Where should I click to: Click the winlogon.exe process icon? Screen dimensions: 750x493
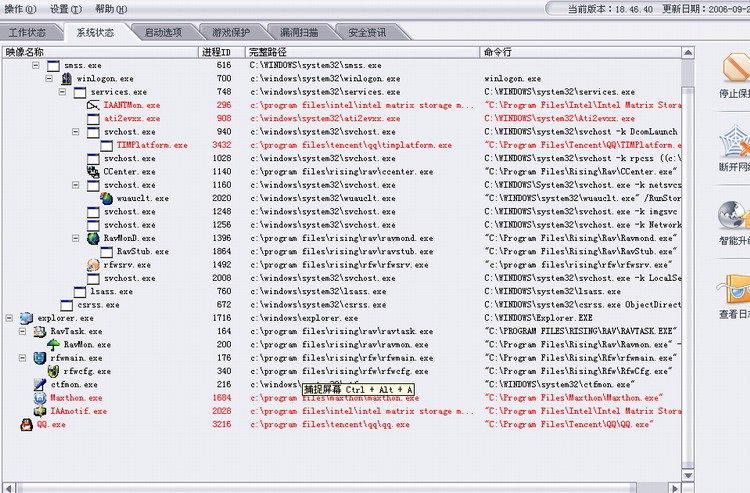pyautogui.click(x=66, y=78)
